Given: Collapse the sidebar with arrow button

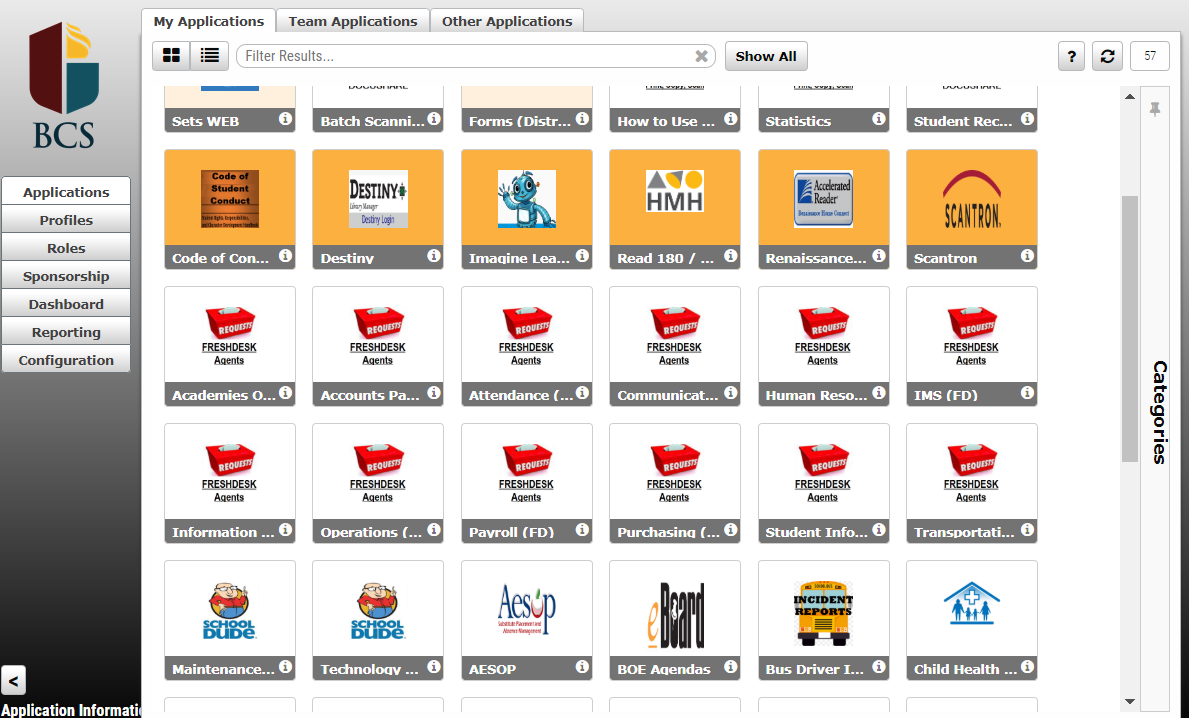Looking at the screenshot, I should [14, 681].
